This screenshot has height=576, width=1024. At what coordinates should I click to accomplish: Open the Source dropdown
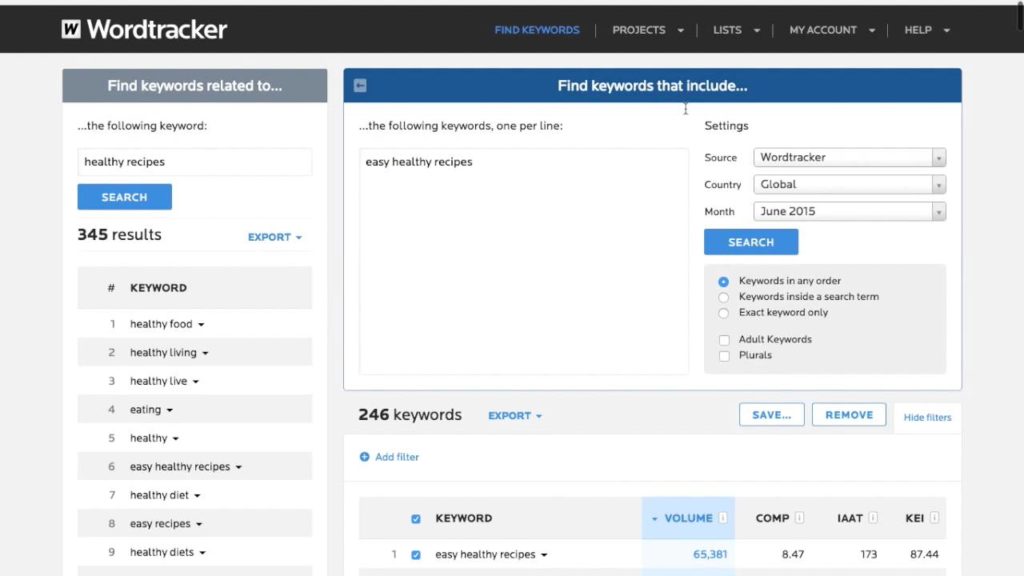pyautogui.click(x=850, y=157)
